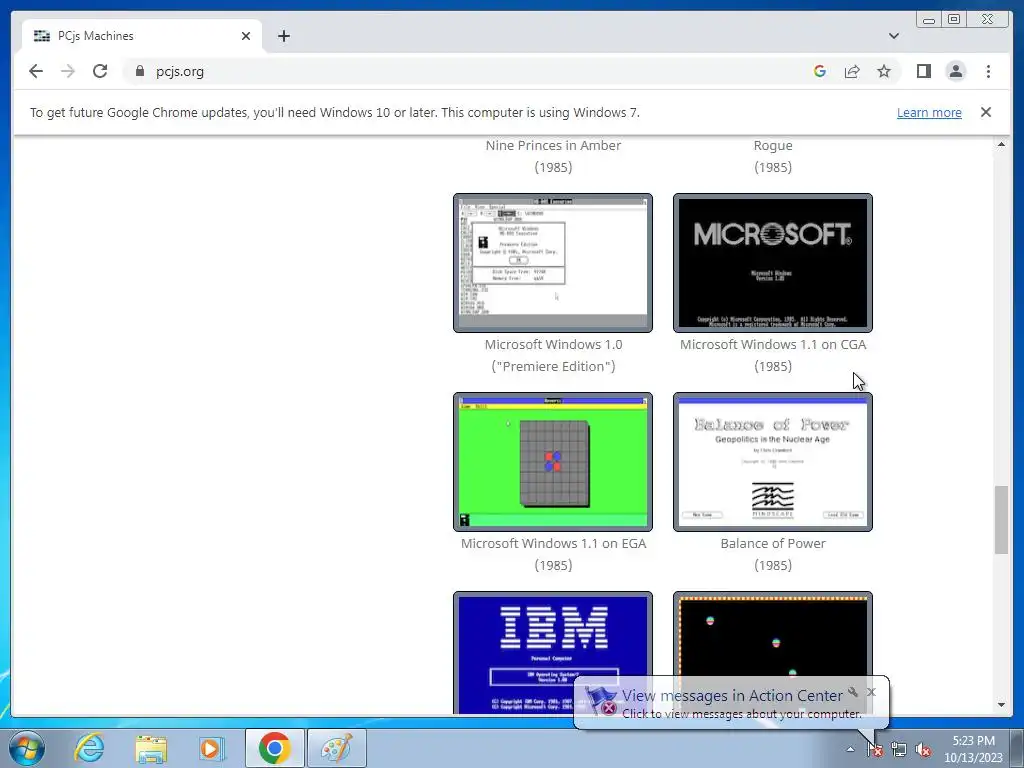Click the forward navigation arrow
Screen dimensions: 1024x768
[x=68, y=71]
